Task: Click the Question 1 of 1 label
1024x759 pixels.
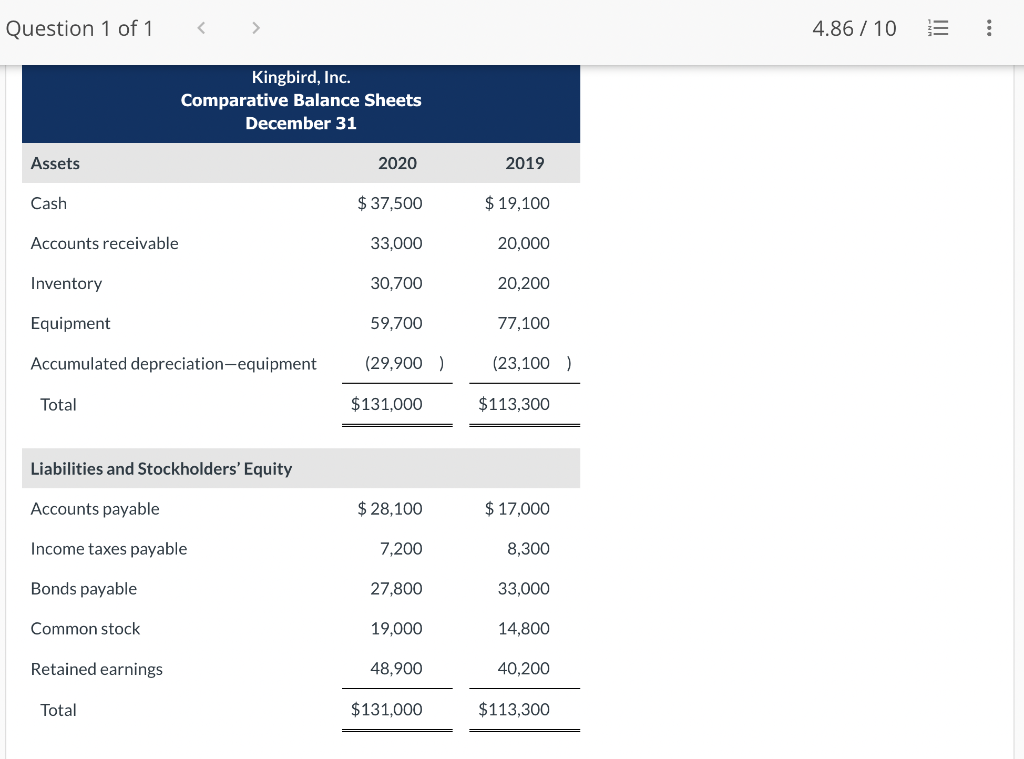Action: (x=79, y=28)
